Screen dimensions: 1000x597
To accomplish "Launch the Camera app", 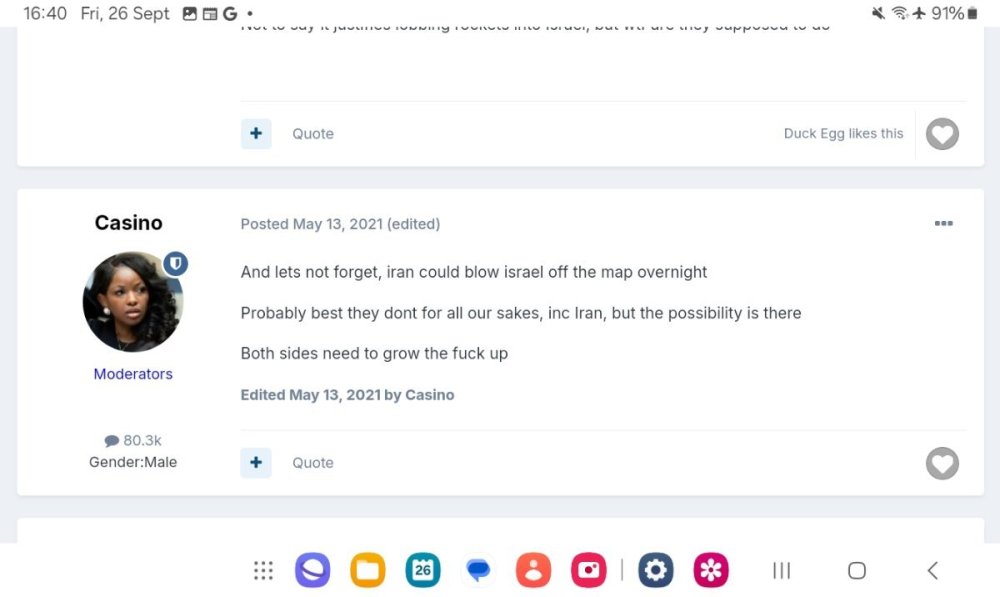I will click(589, 570).
